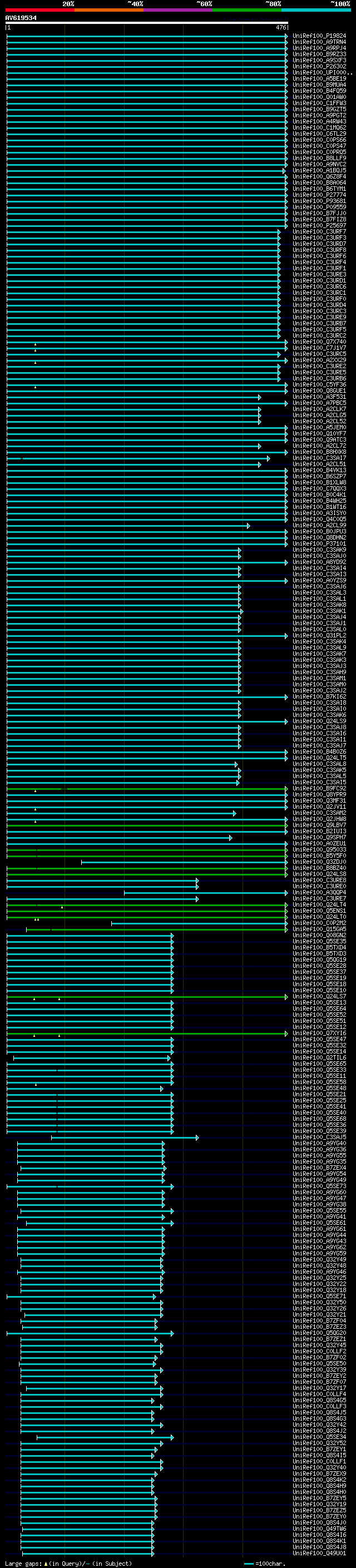This screenshot has width=356, height=1568.
Task: Click the alignment bar for UniRef100_P19824
Action: coord(147,36)
